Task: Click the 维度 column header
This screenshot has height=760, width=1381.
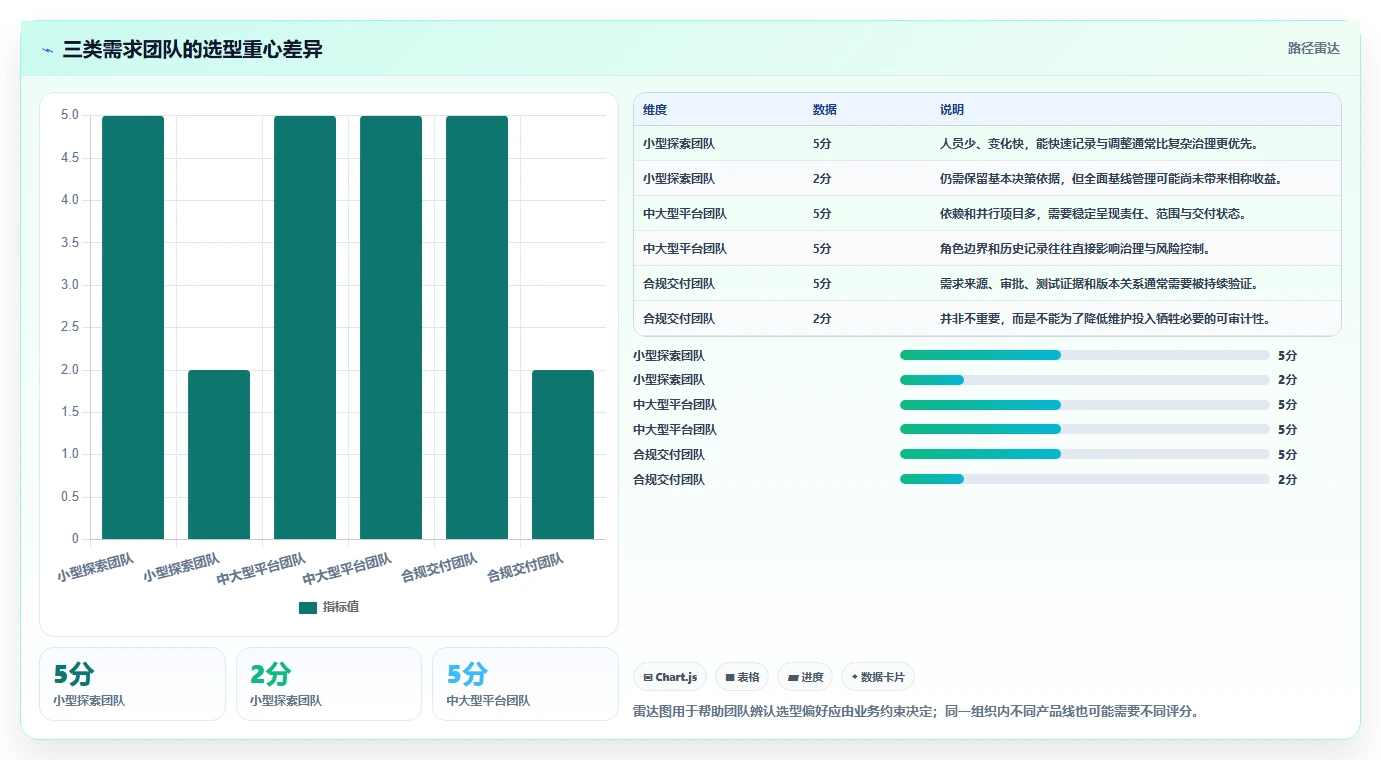Action: (x=655, y=110)
